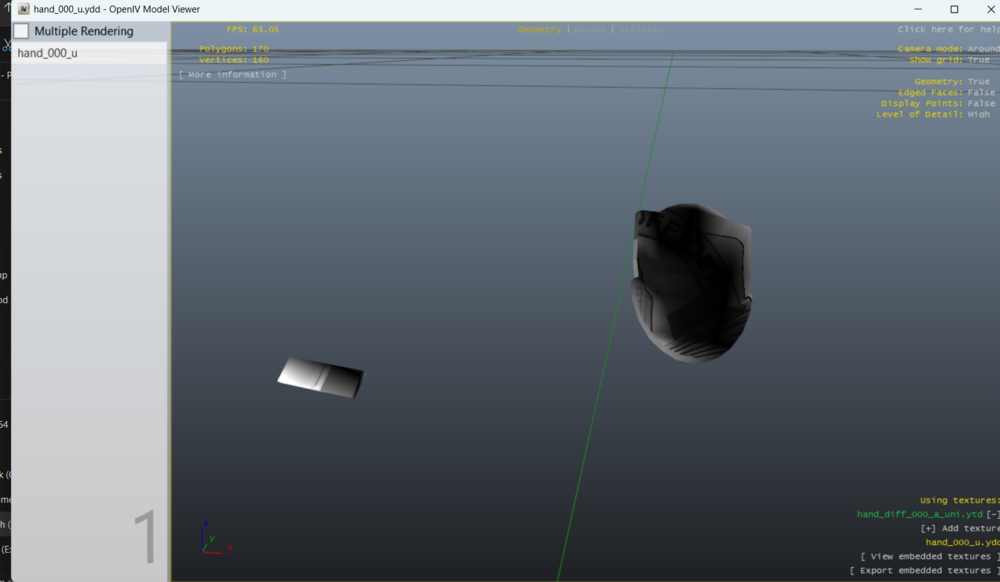Screen dimensions: 1000x582
Task: Click the FPS counter readout
Action: (250, 29)
